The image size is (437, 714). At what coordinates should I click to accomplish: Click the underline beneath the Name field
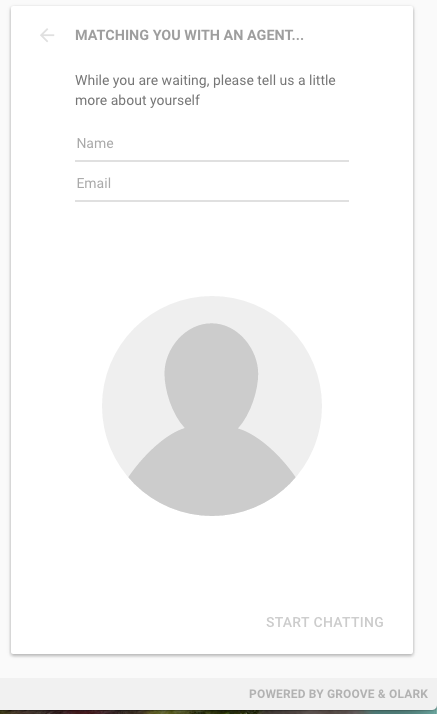tap(212, 161)
